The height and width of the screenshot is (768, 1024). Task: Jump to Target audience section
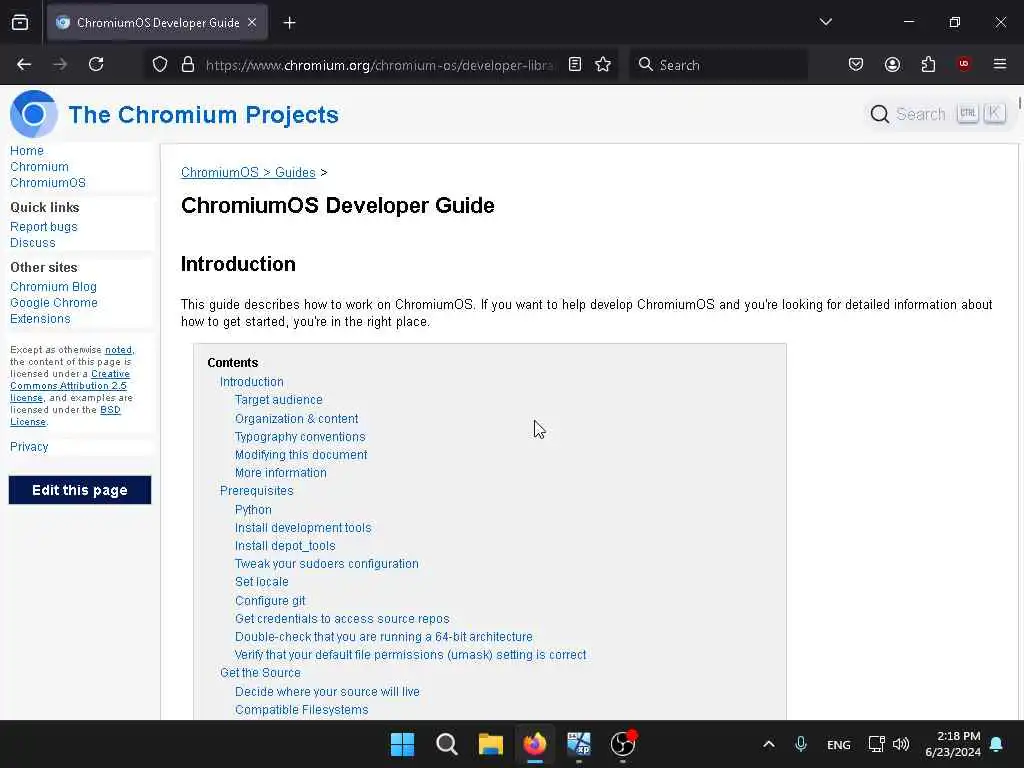coord(279,400)
